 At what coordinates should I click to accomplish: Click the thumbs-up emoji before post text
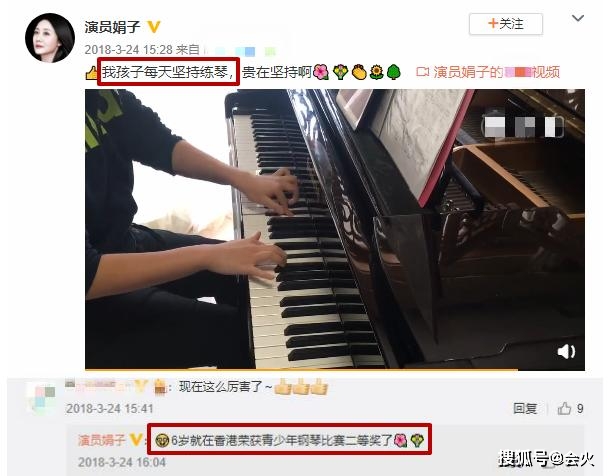[92, 73]
